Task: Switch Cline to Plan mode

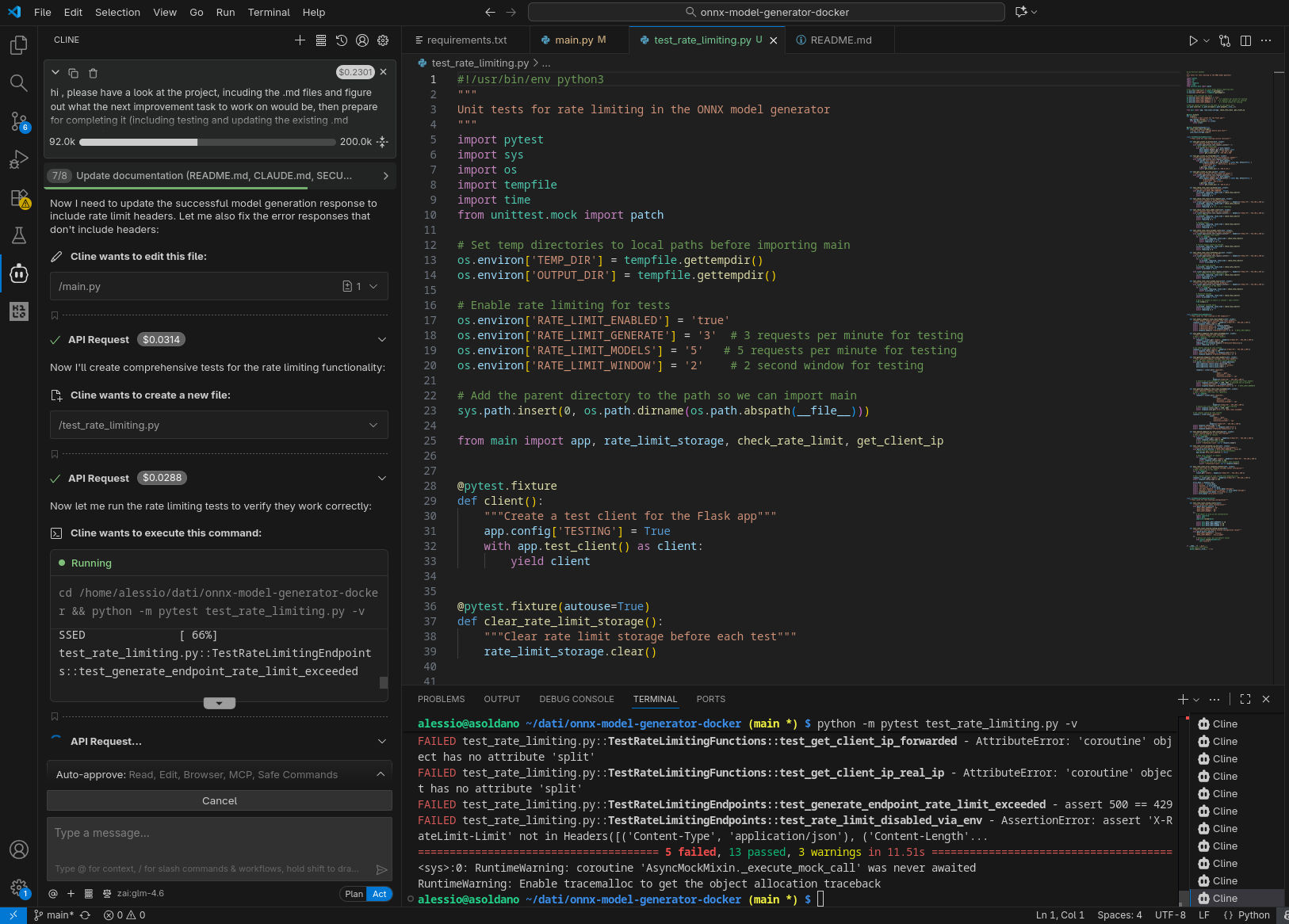Action: [x=354, y=894]
